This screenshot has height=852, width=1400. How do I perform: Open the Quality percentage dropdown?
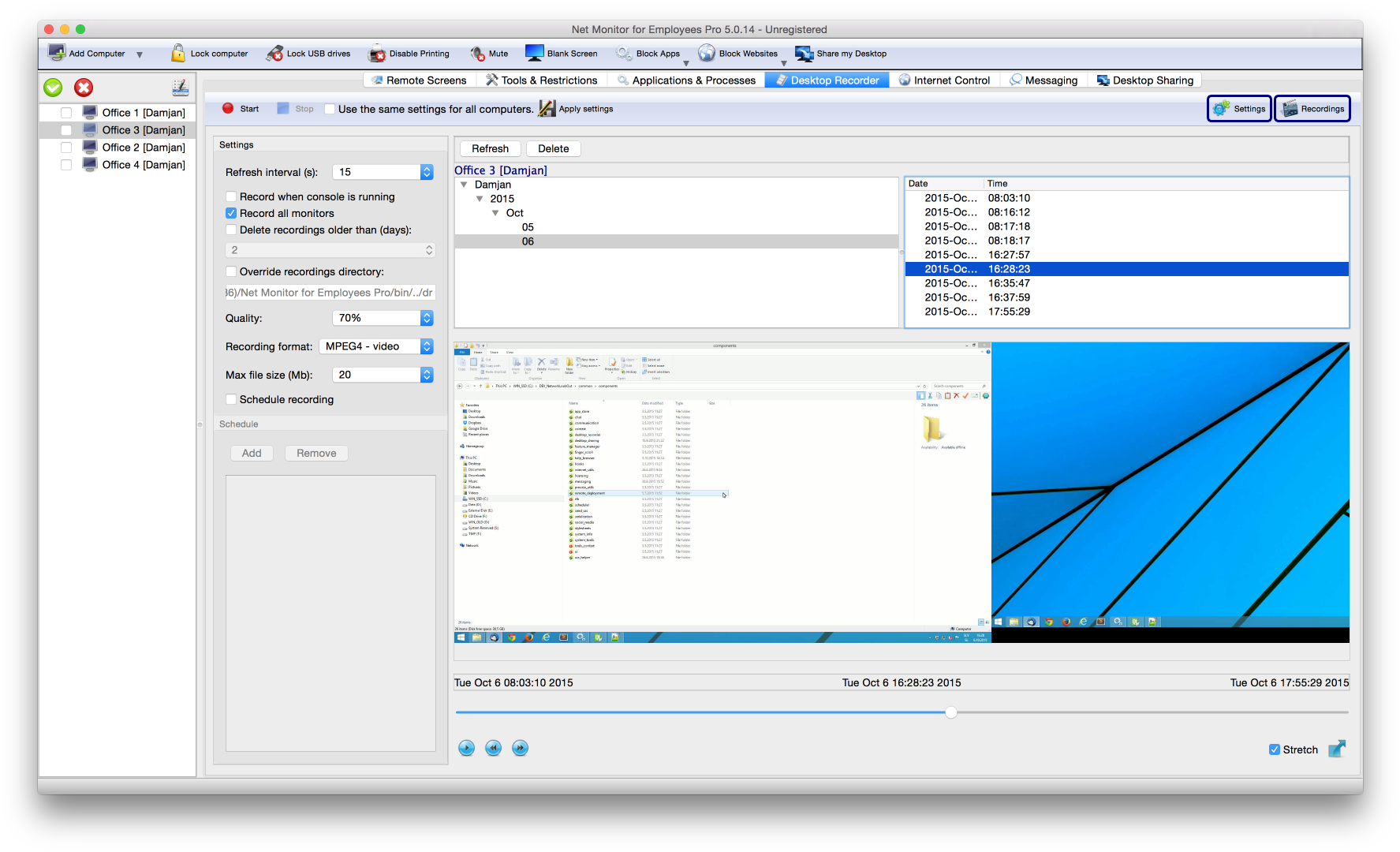point(427,318)
